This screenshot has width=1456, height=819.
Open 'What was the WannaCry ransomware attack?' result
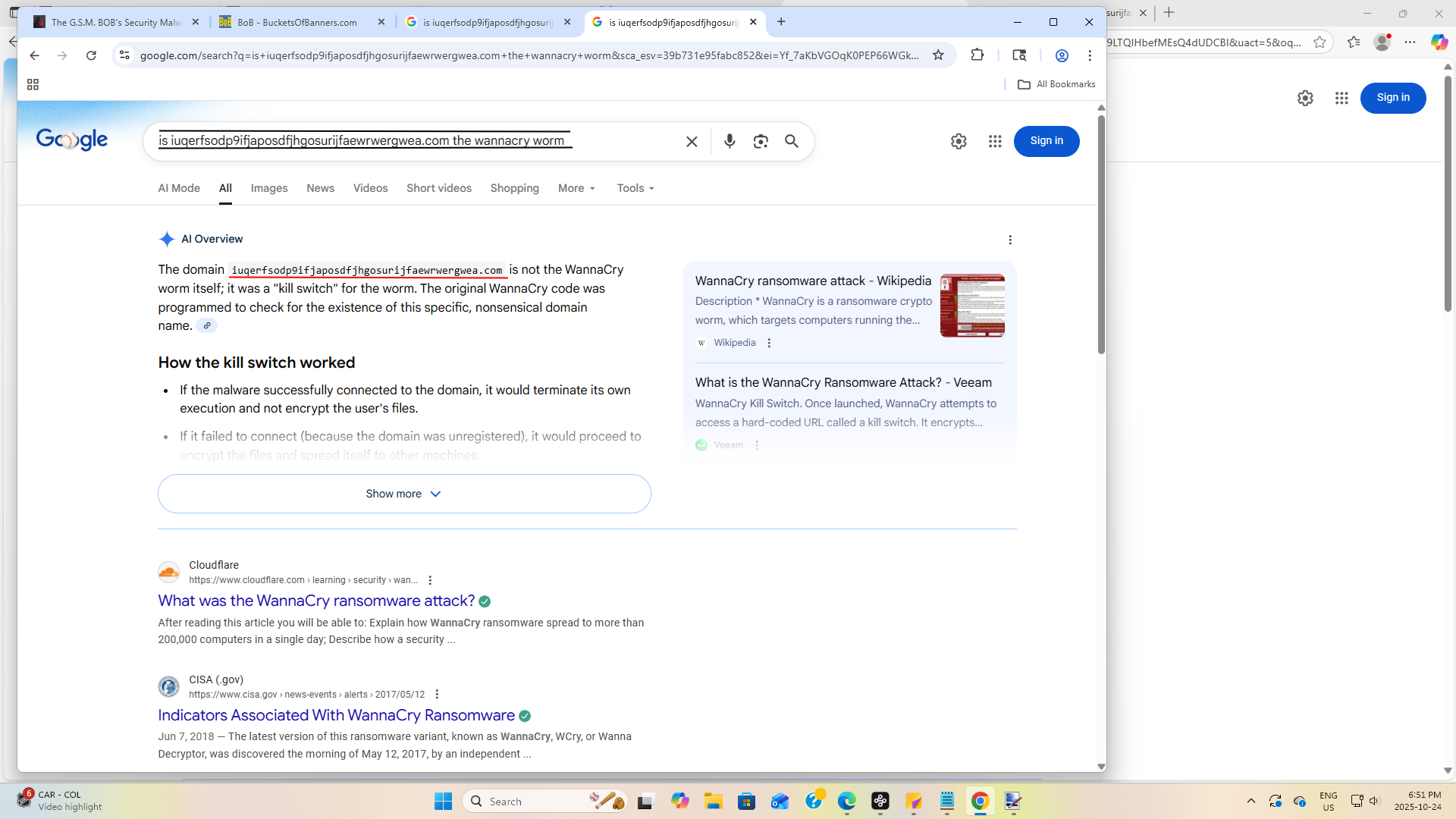[x=316, y=601]
